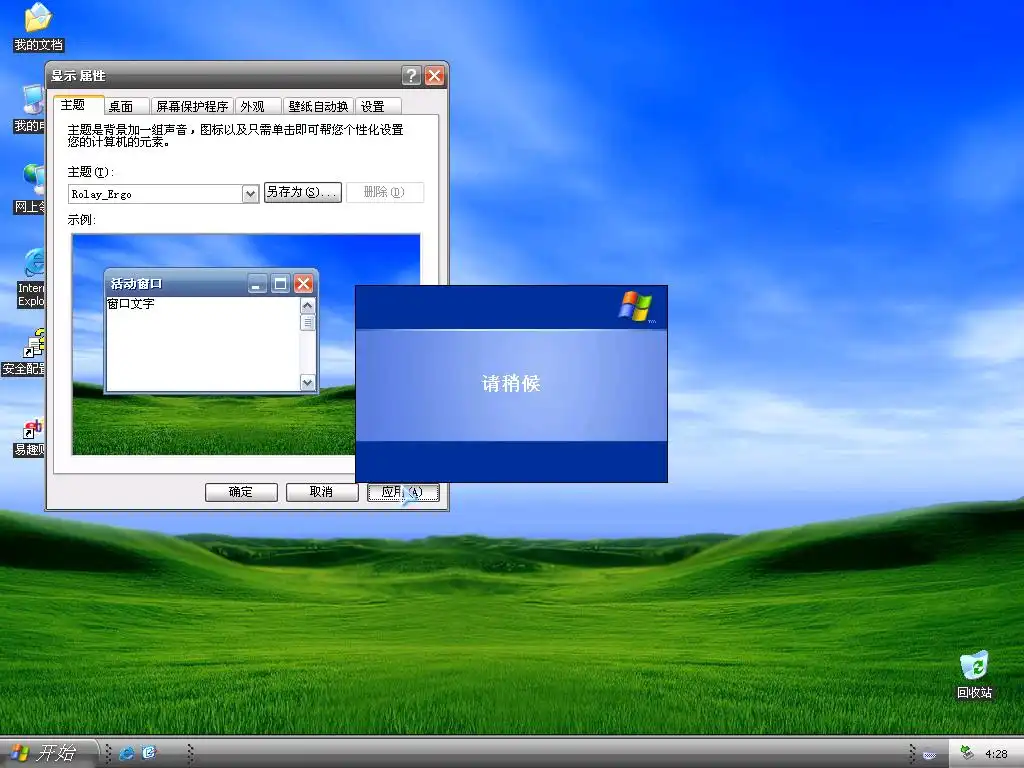Click the 另存为(S)... button

(x=302, y=192)
